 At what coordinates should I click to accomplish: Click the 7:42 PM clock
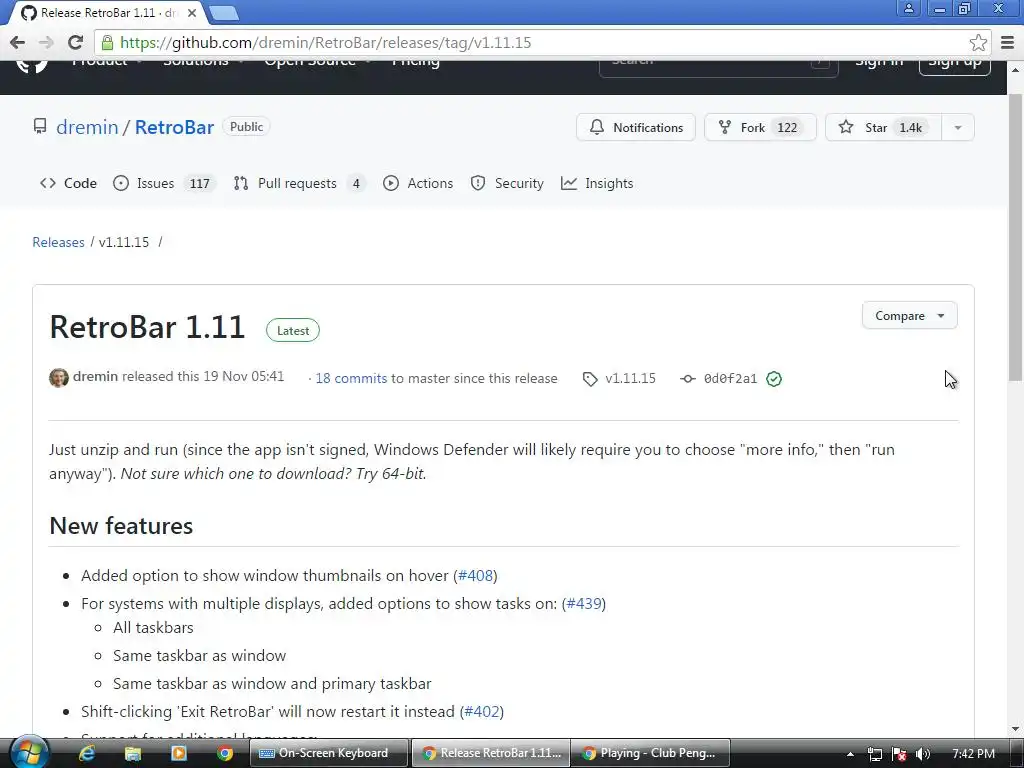tap(973, 754)
